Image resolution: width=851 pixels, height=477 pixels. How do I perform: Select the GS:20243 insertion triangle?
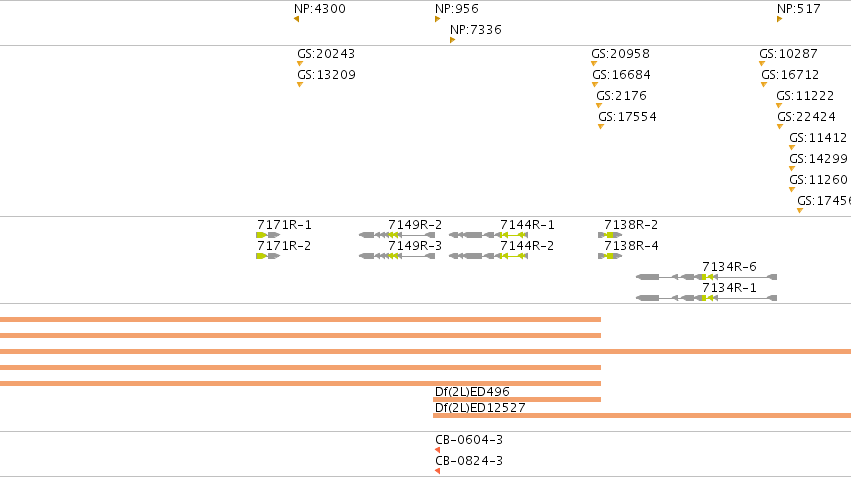pyautogui.click(x=300, y=63)
